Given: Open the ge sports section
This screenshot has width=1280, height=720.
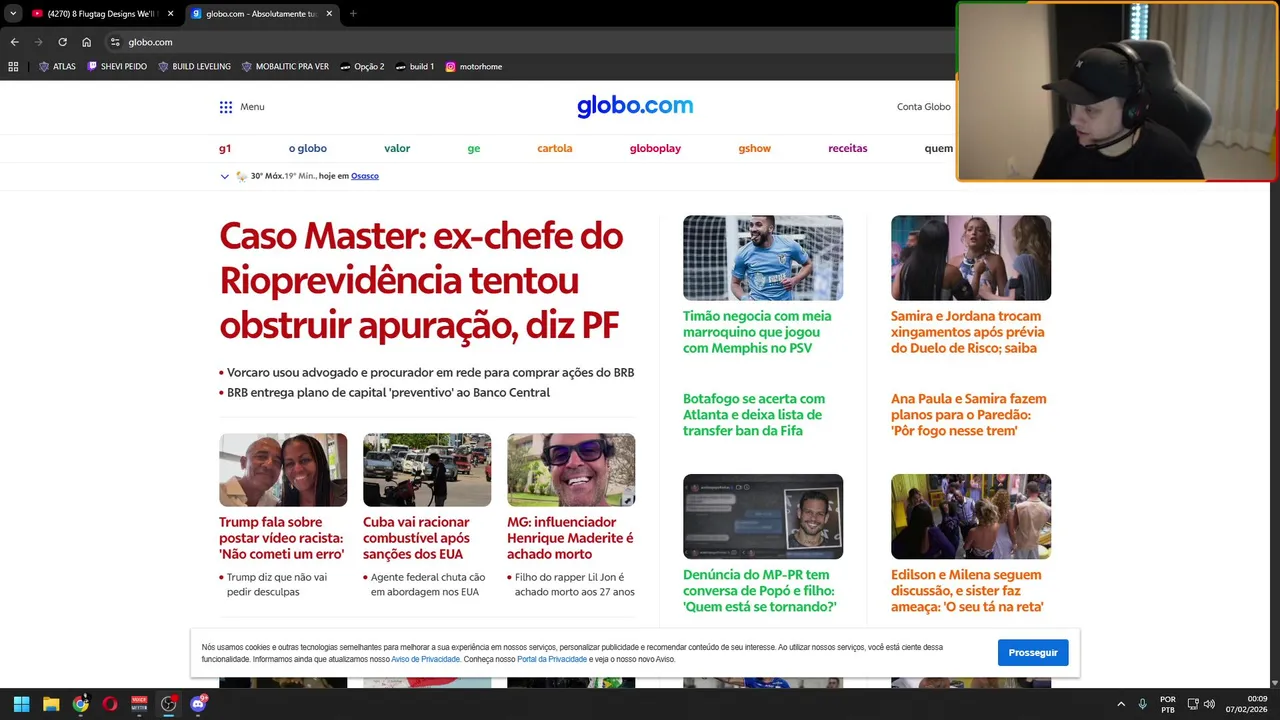Looking at the screenshot, I should point(474,148).
